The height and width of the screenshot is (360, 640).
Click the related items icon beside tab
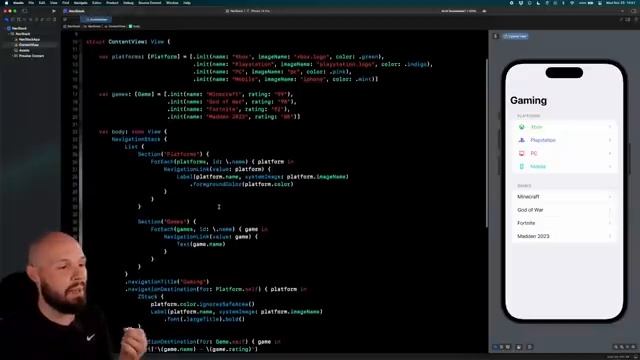(65, 19)
